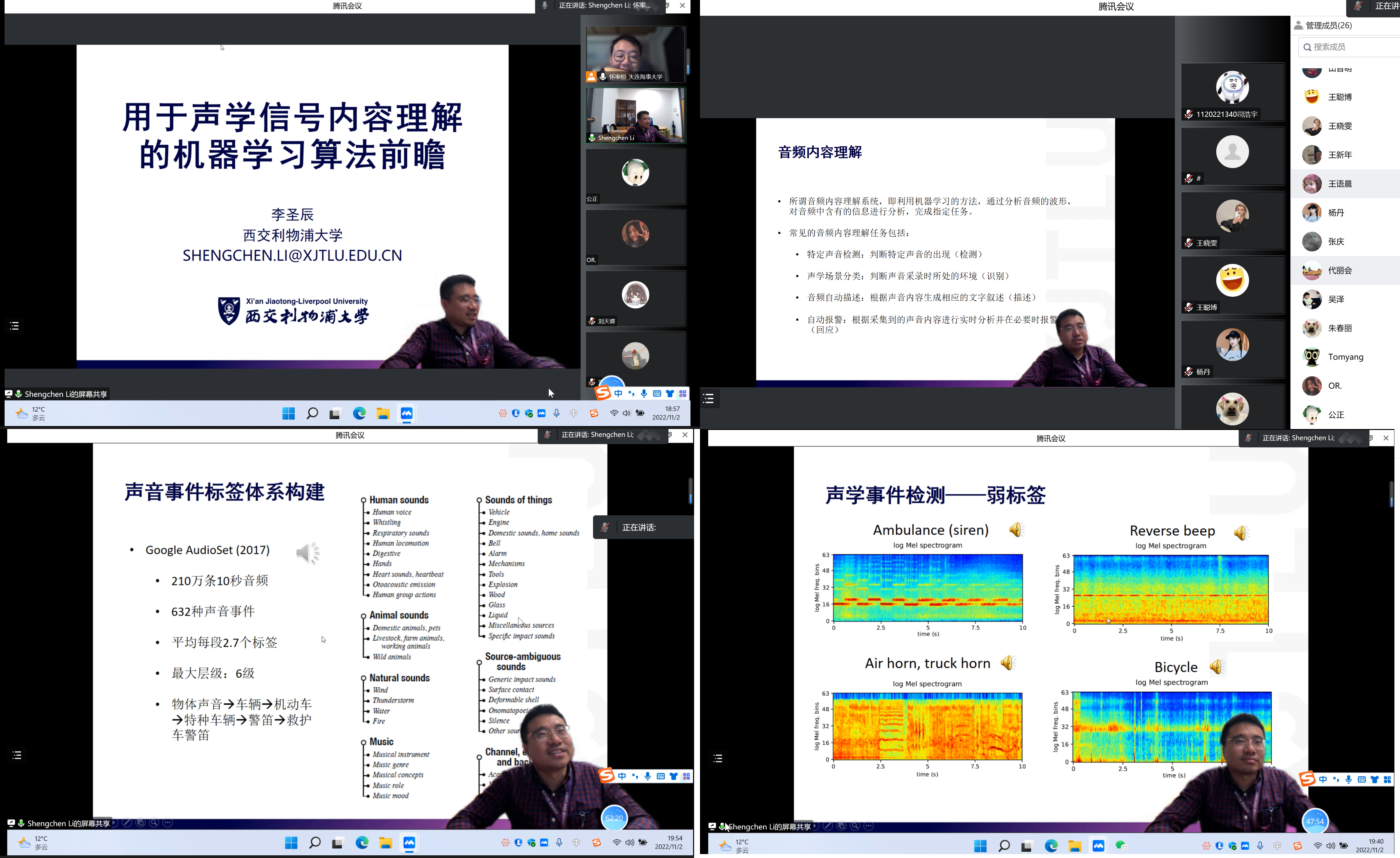1400x858 pixels.
Task: Toggle muted mic icon on 杨丹 video tile
Action: click(x=1188, y=372)
